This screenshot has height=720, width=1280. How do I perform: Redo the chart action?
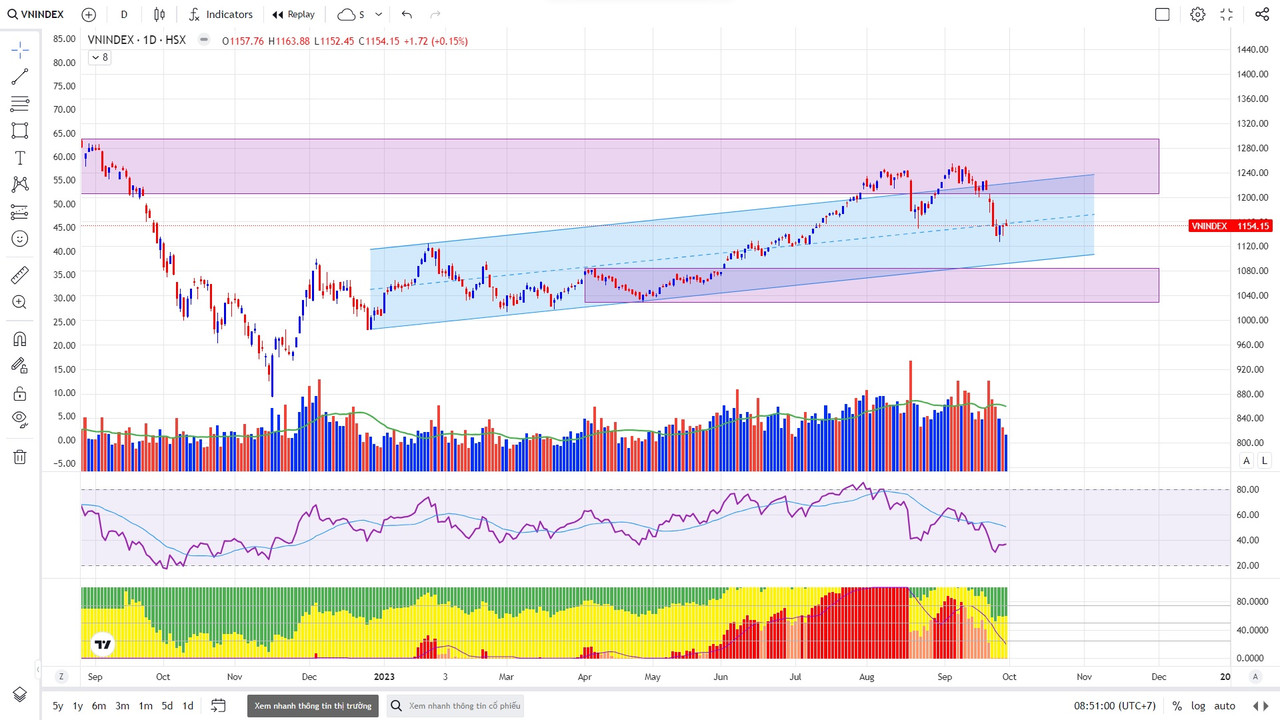pyautogui.click(x=434, y=14)
